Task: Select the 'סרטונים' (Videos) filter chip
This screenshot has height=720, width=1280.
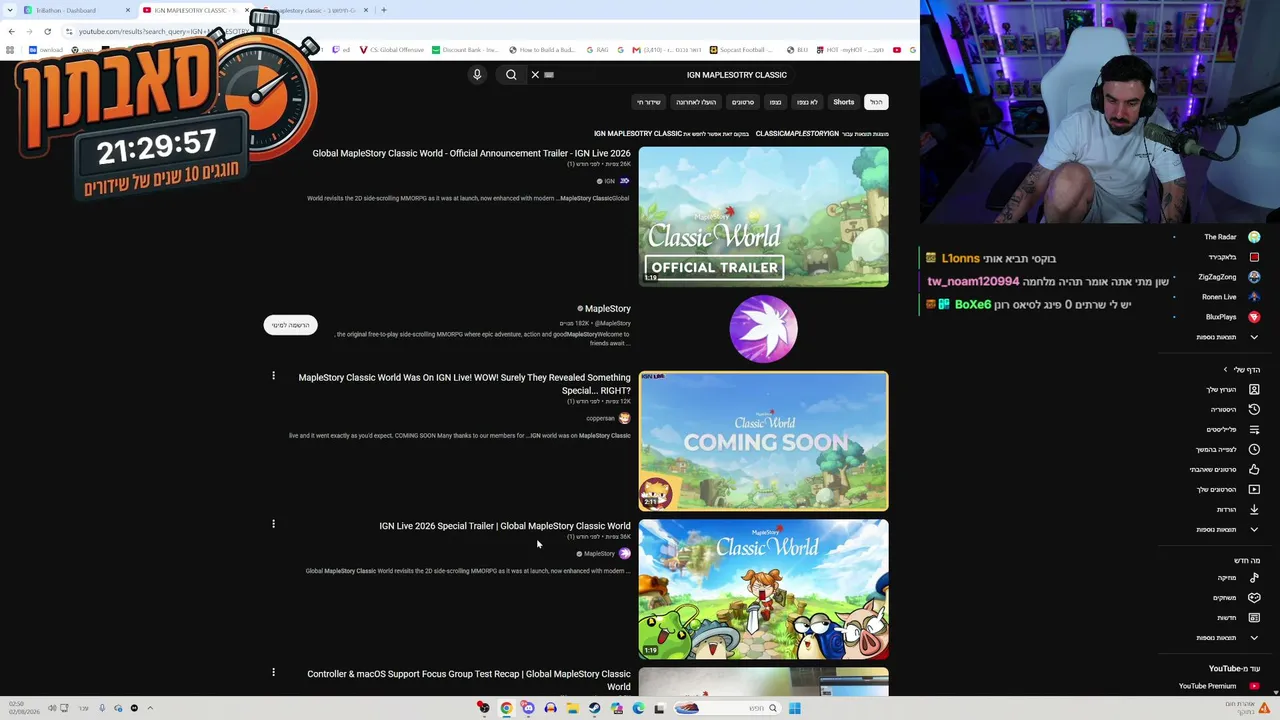Action: [743, 102]
